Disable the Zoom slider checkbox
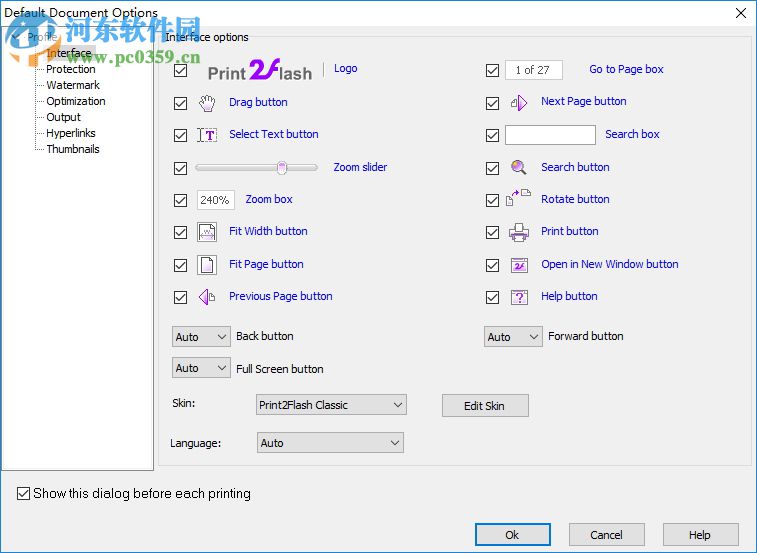Screen dimensions: 757x553 181,168
